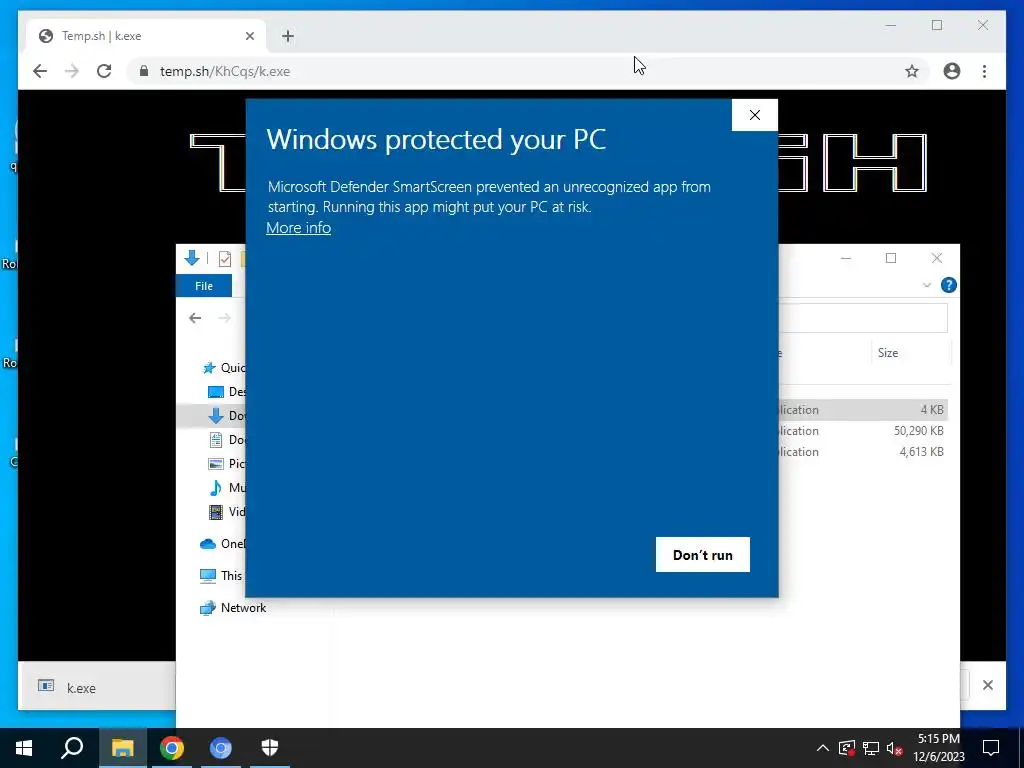The height and width of the screenshot is (768, 1024).
Task: Click Chrome forward navigation arrow
Action: (x=72, y=71)
